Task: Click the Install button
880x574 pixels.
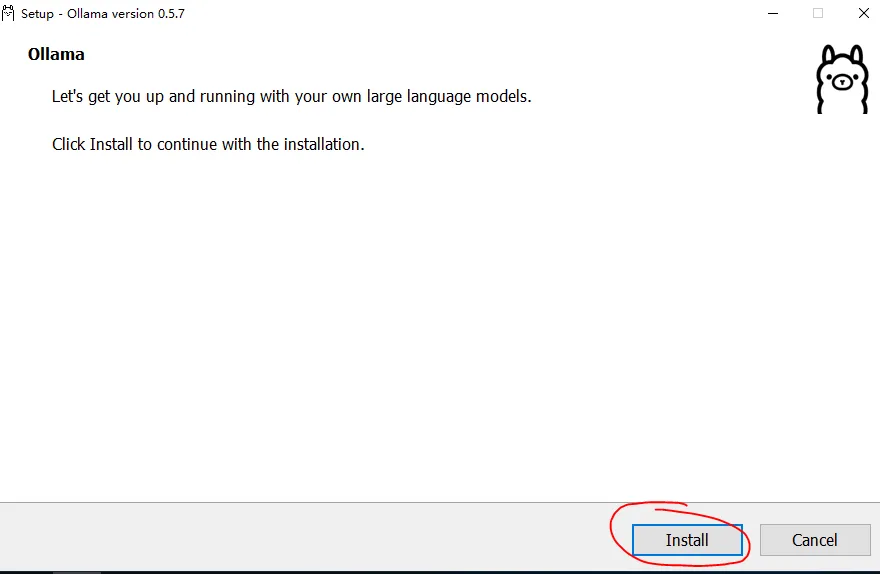Action: pos(687,540)
